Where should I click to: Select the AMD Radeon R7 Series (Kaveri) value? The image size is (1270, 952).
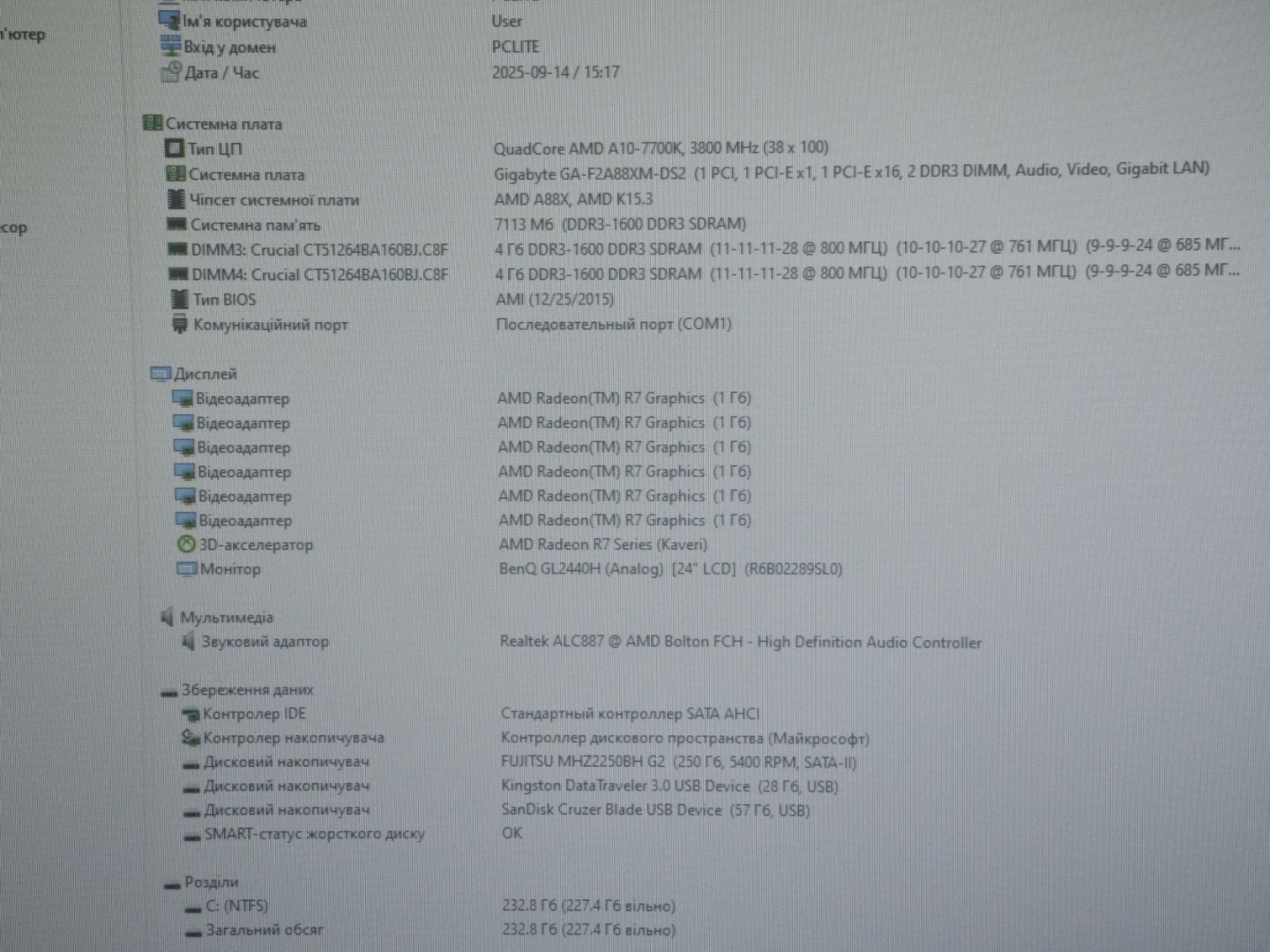pos(603,544)
